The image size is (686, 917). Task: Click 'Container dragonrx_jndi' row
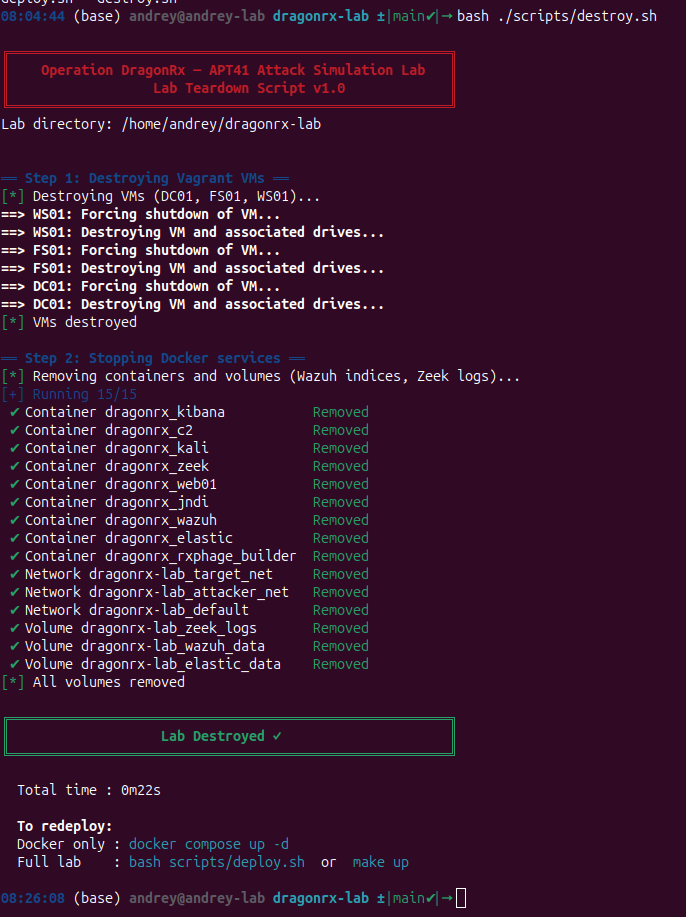[x=189, y=502]
